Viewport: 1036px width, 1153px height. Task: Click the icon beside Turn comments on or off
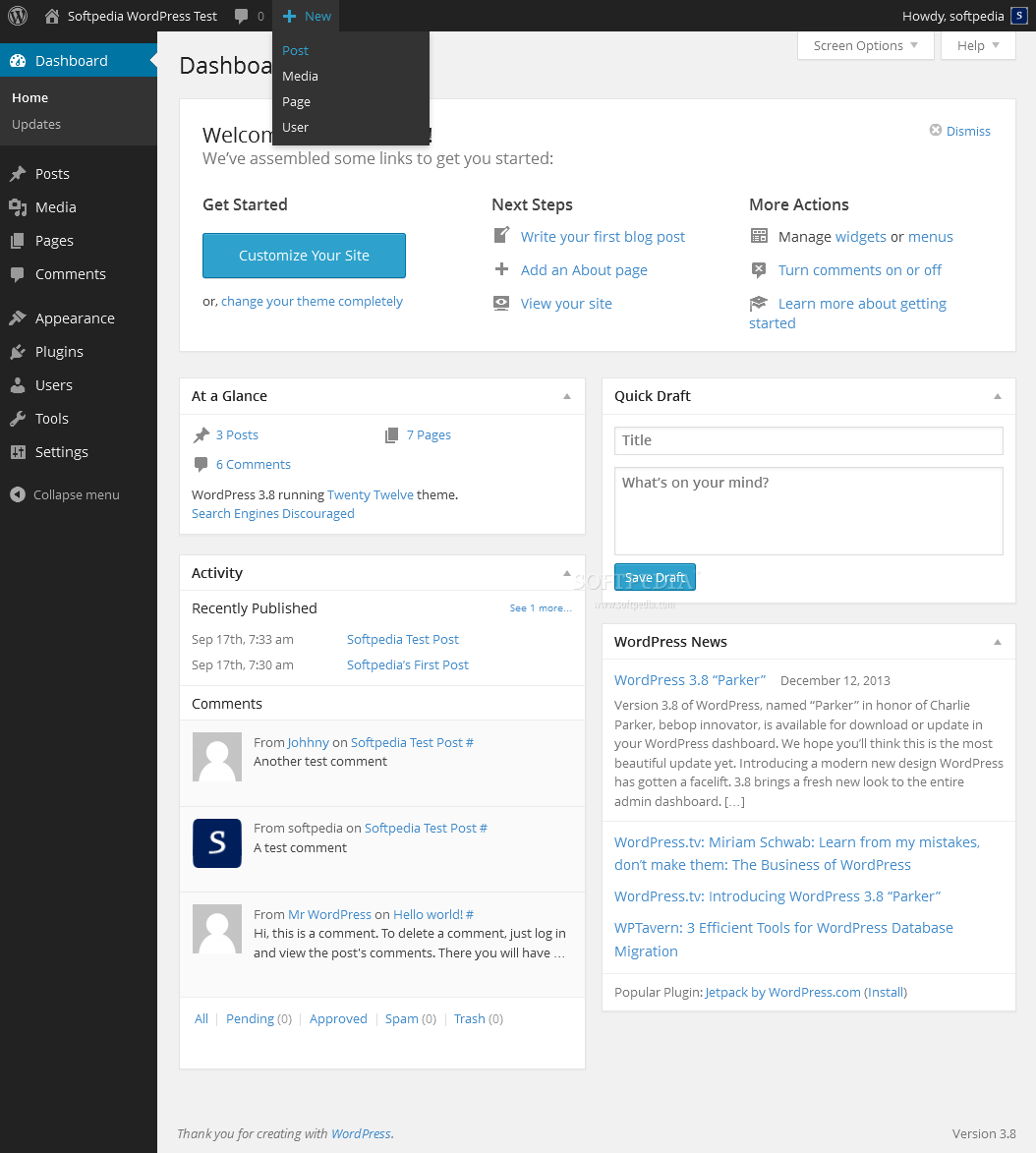(x=759, y=270)
